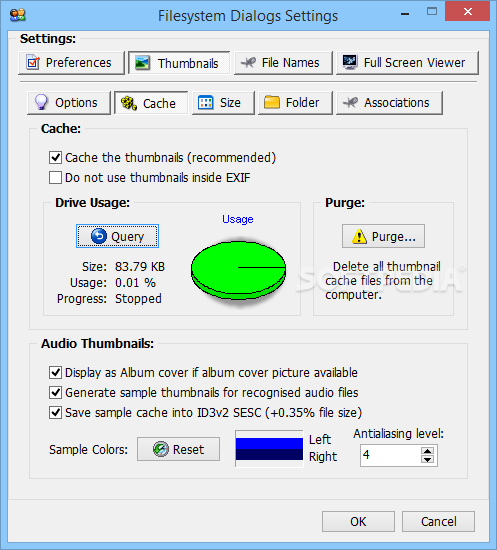Decrease the Antialiasing level with the down arrow
The width and height of the screenshot is (497, 550).
click(427, 460)
